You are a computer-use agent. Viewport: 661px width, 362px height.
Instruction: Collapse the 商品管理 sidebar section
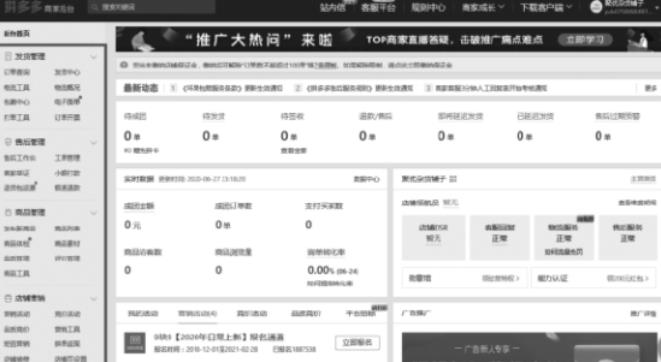click(94, 213)
